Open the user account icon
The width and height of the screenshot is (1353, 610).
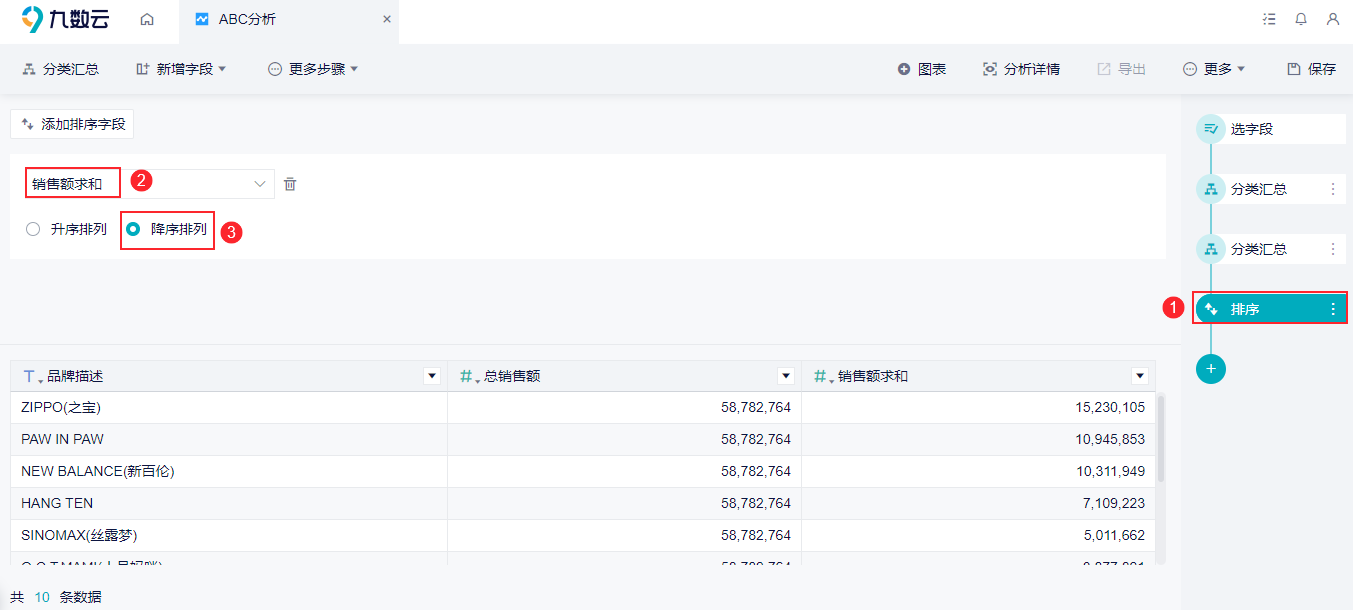[1332, 19]
